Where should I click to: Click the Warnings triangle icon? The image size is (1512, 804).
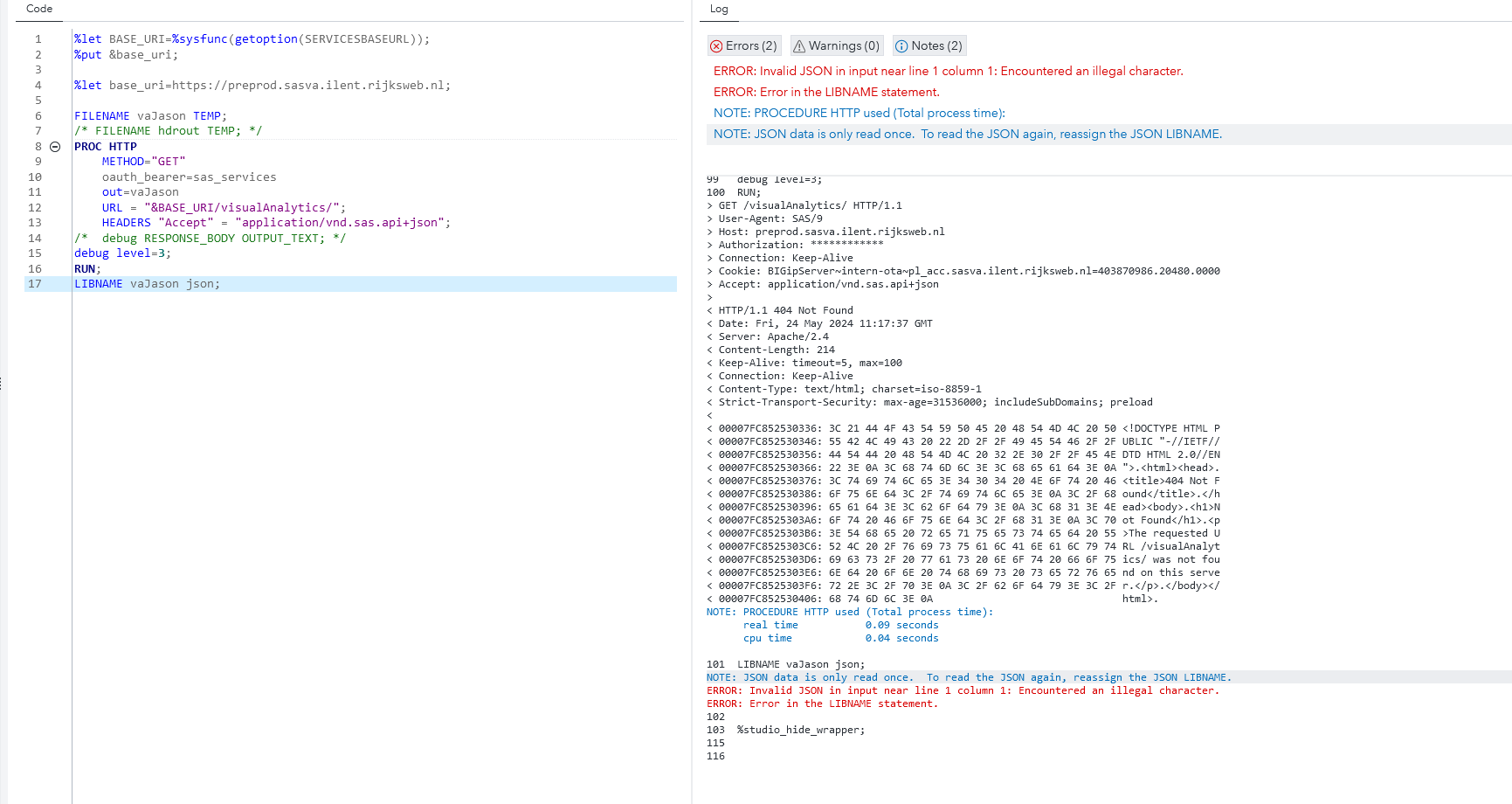[797, 45]
